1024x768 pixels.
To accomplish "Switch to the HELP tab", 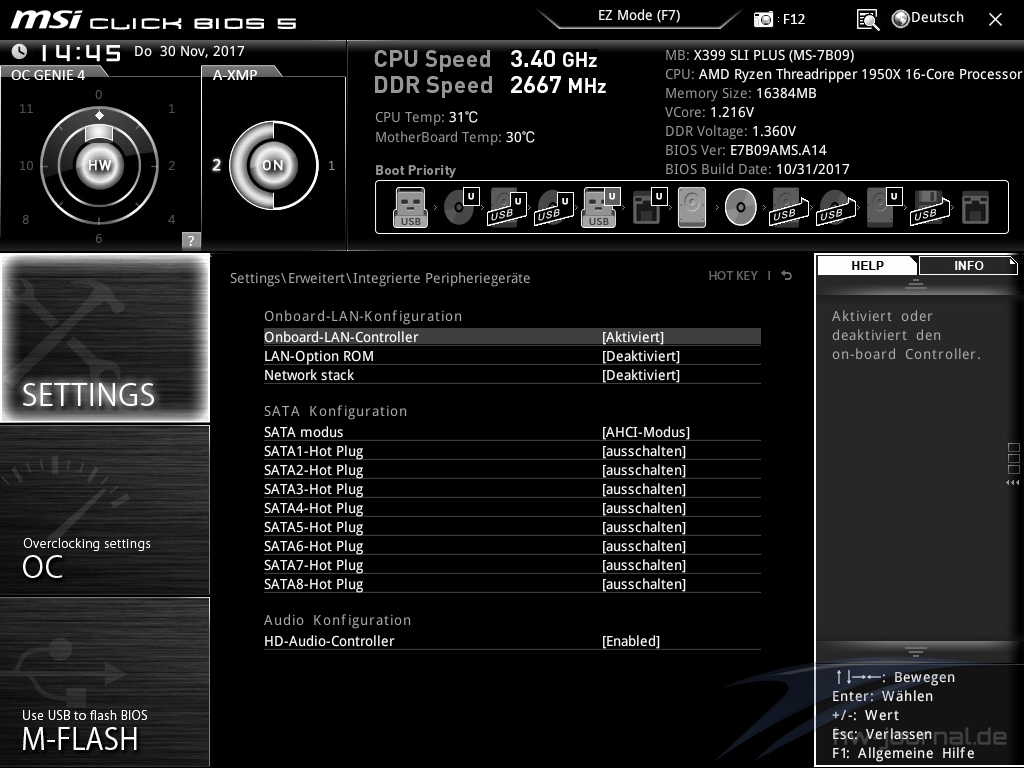I will (867, 266).
